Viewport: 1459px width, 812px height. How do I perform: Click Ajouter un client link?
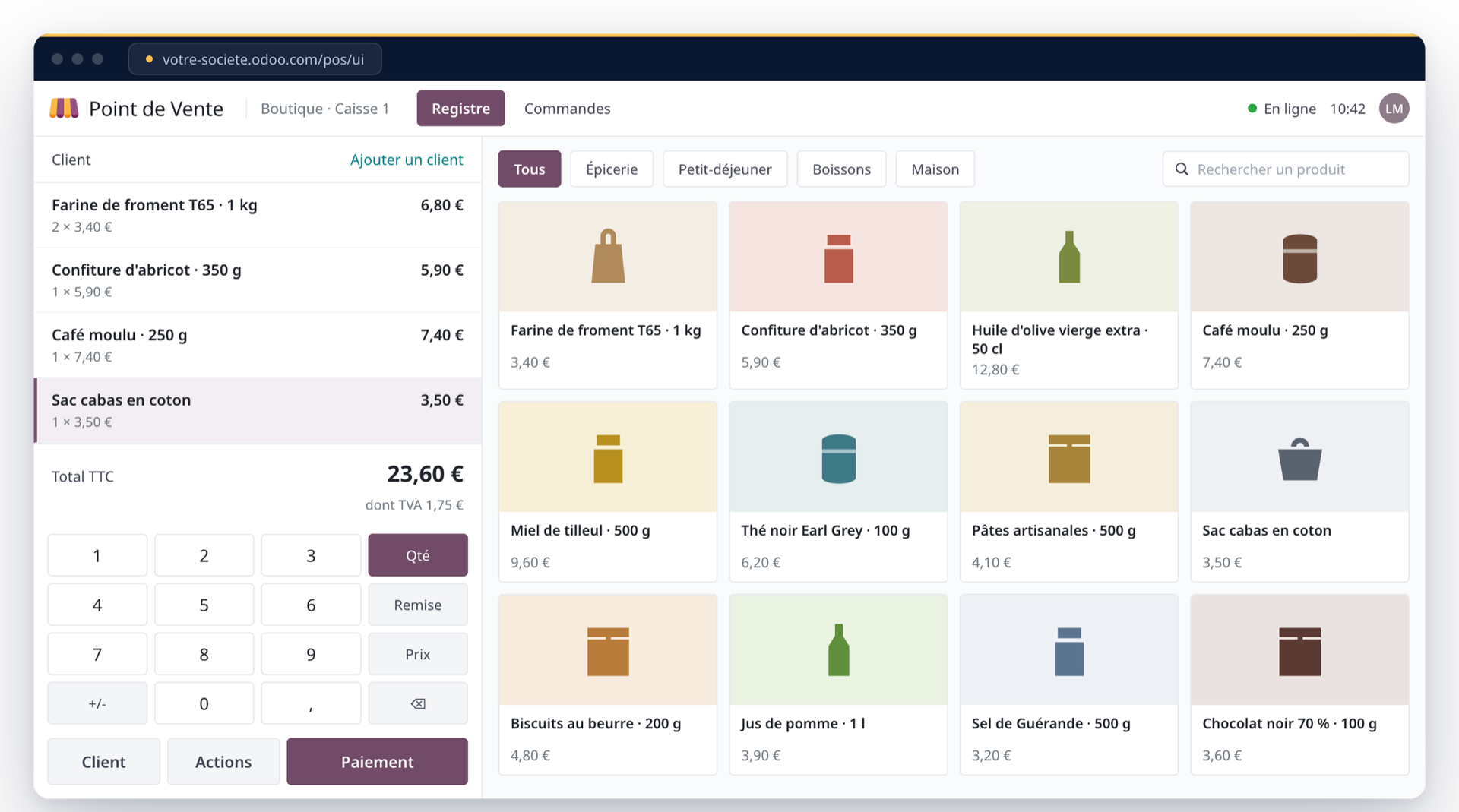tap(407, 160)
